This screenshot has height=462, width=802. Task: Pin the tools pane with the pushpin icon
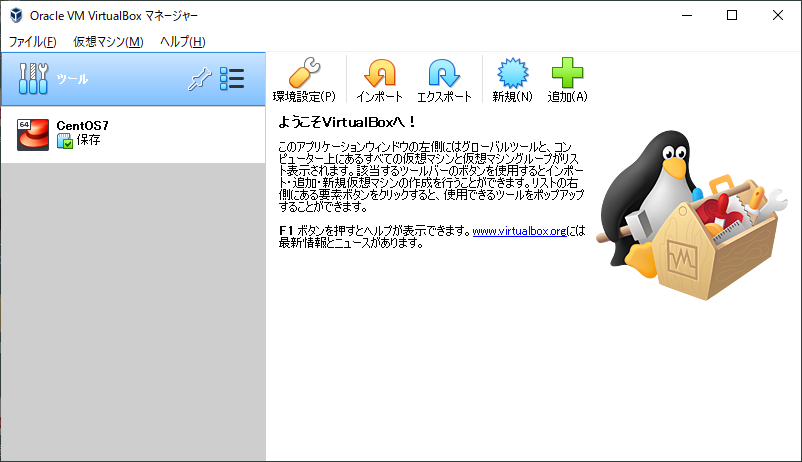[199, 79]
